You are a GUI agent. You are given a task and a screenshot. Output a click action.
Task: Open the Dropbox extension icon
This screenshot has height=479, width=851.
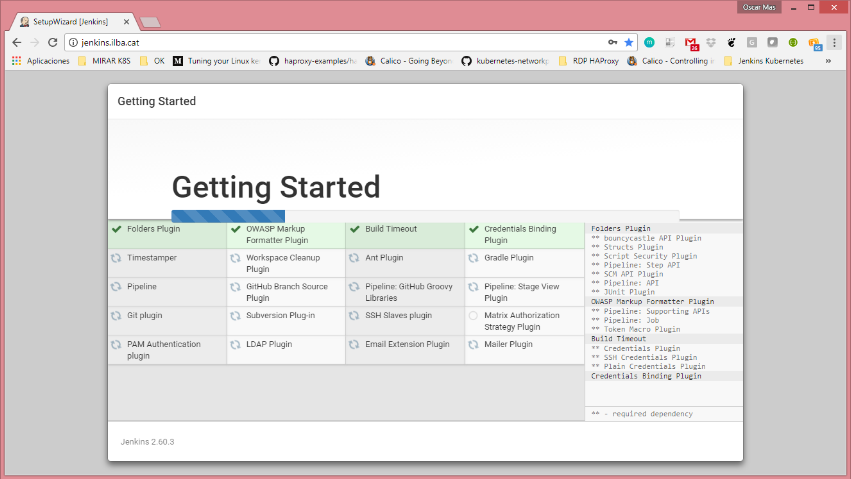(711, 42)
